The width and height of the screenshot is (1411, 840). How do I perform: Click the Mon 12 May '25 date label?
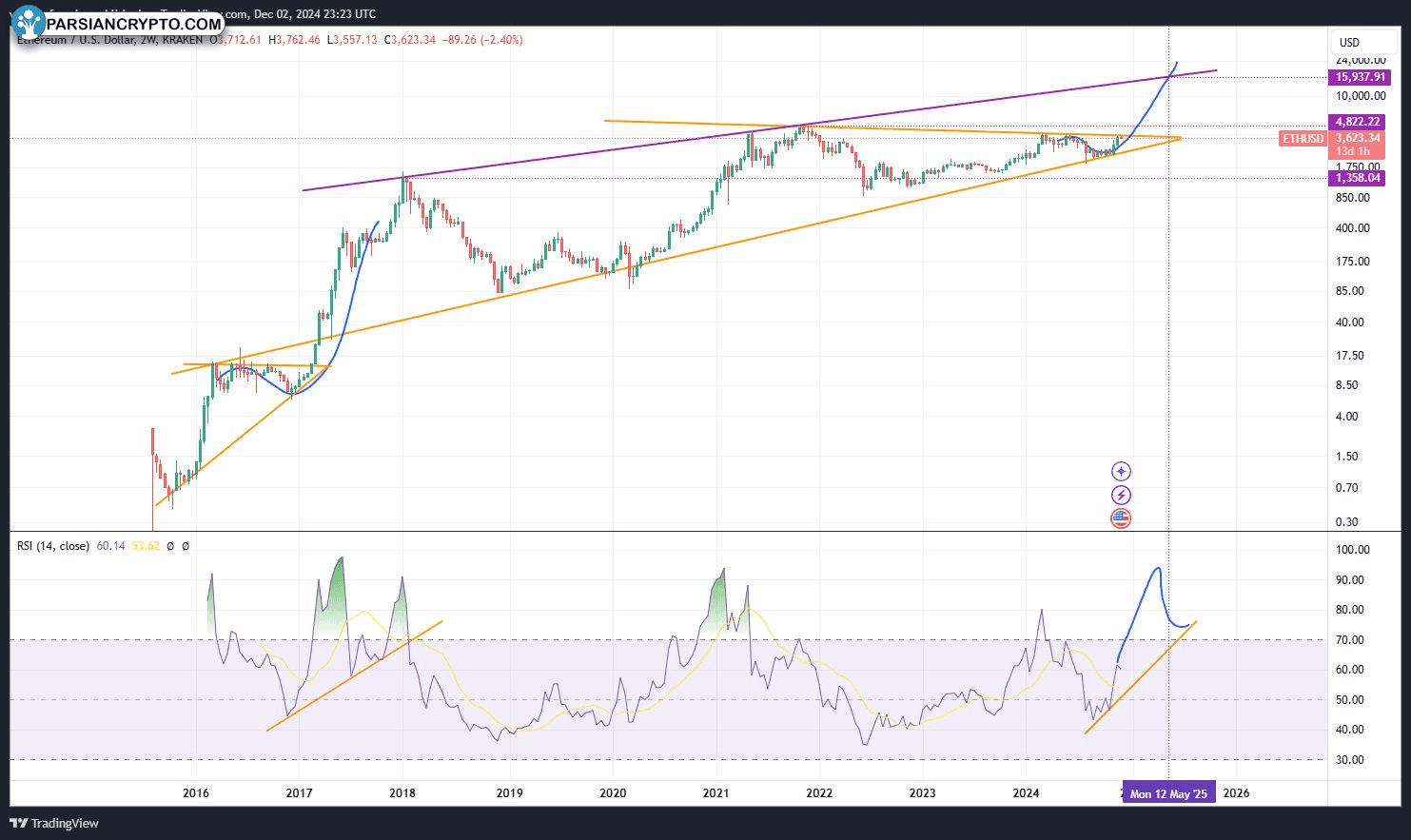(x=1168, y=793)
